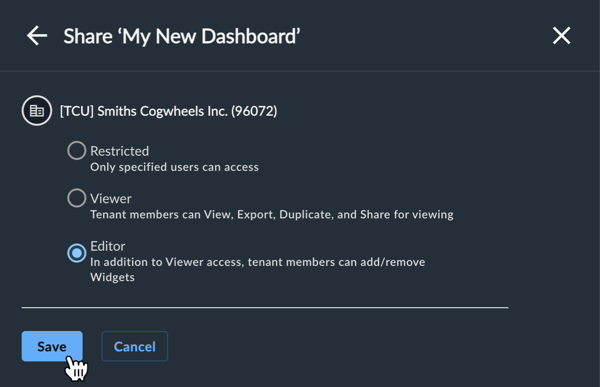Click the 'Editor' option label
This screenshot has height=387, width=600.
108,246
